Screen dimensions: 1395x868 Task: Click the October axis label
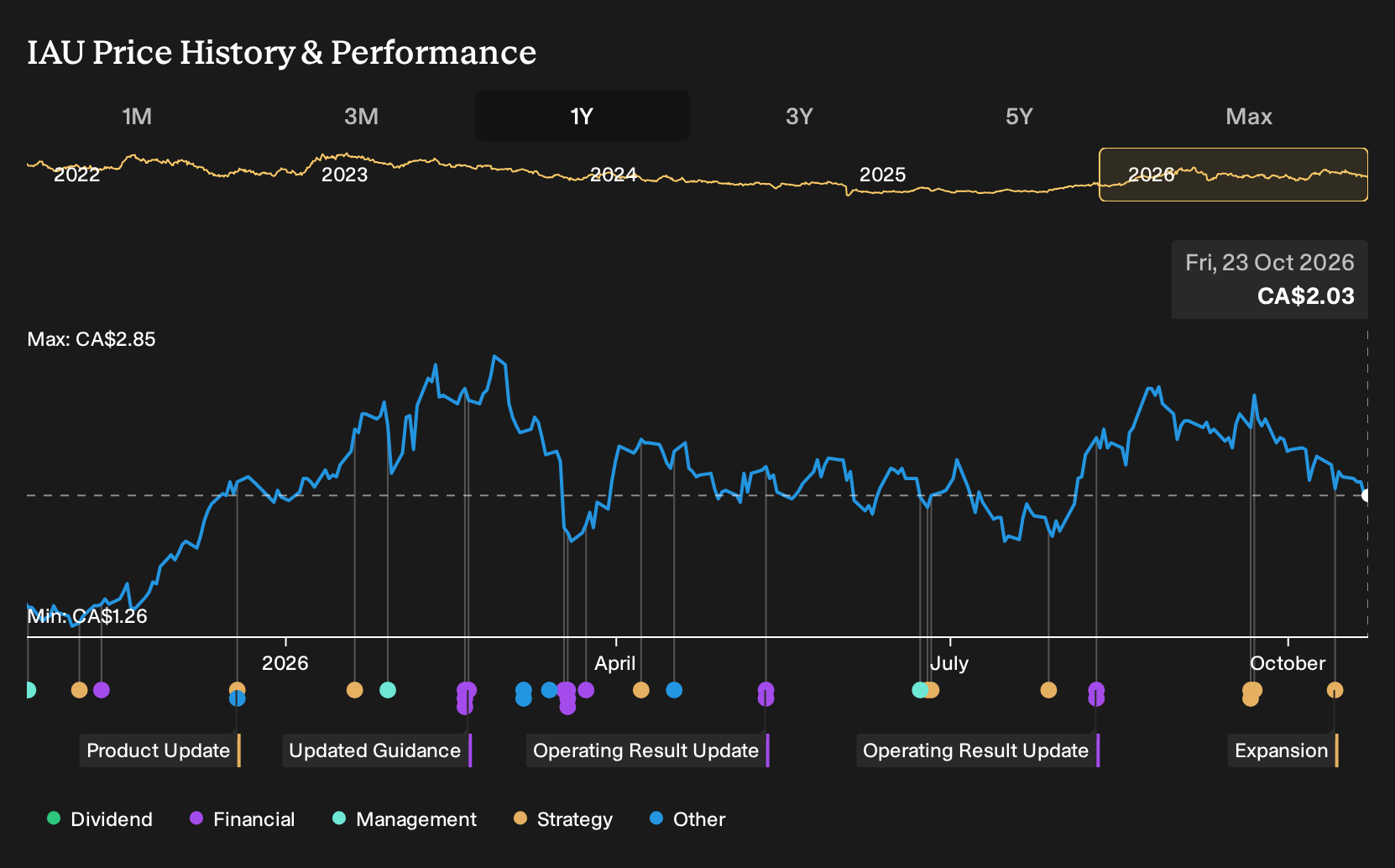coord(1288,663)
